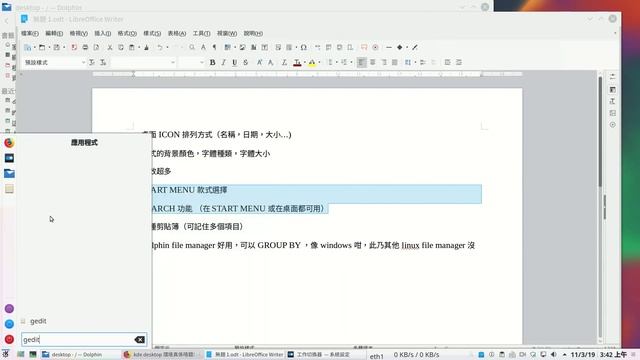Click the Basic shapes diamond icon
The height and width of the screenshot is (360, 640).
400,47
